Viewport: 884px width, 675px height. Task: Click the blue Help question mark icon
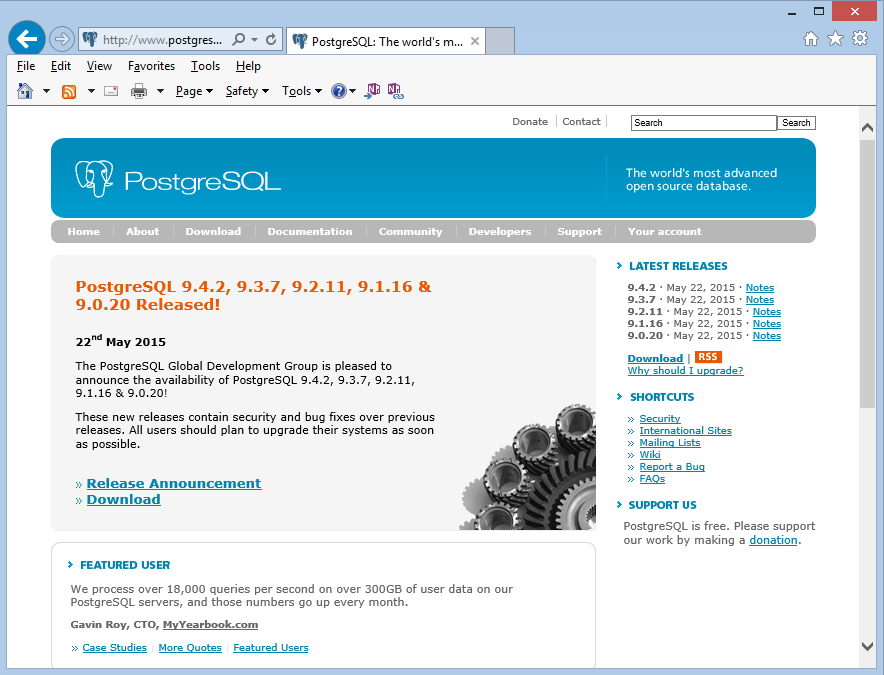point(339,91)
